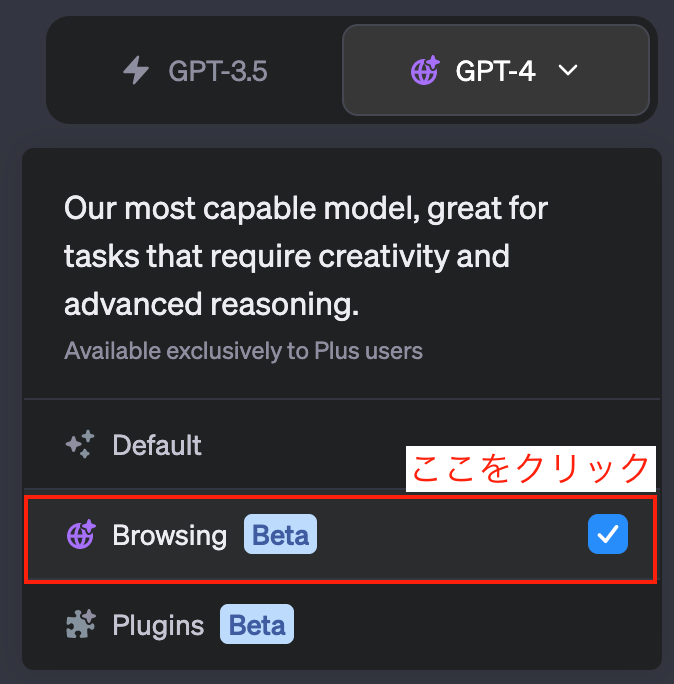Pick the Plugins mode option

(x=342, y=625)
